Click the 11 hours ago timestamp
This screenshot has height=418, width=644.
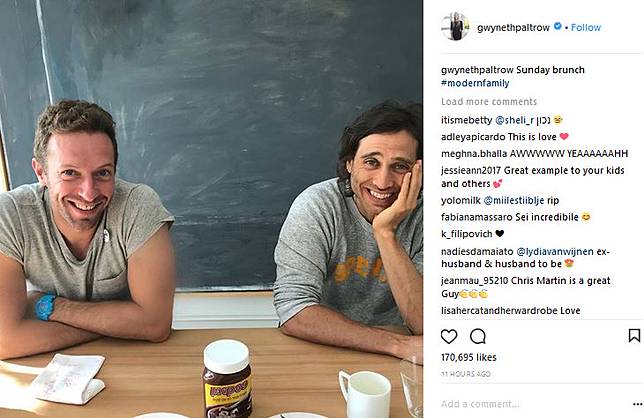(x=466, y=374)
